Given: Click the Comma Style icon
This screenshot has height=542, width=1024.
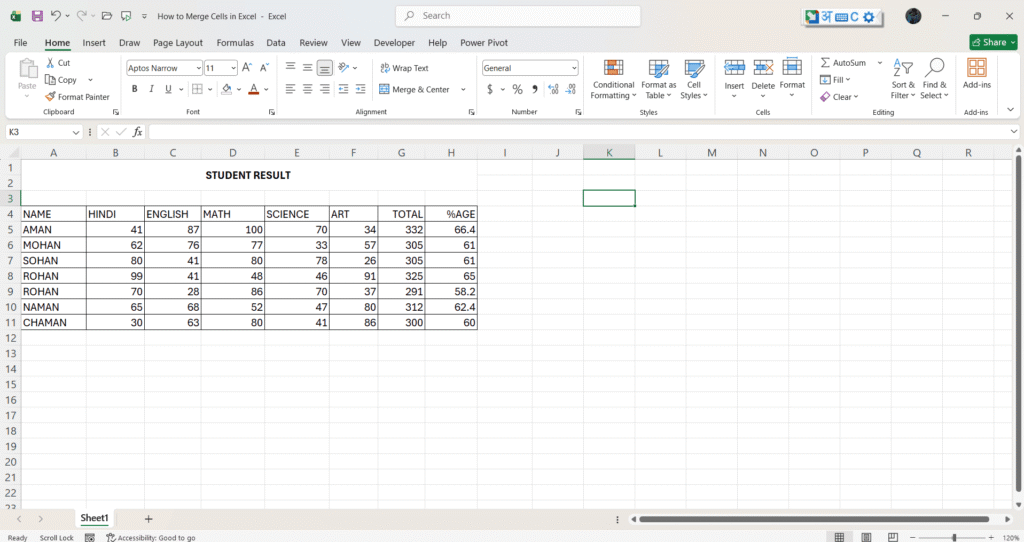Looking at the screenshot, I should point(535,89).
